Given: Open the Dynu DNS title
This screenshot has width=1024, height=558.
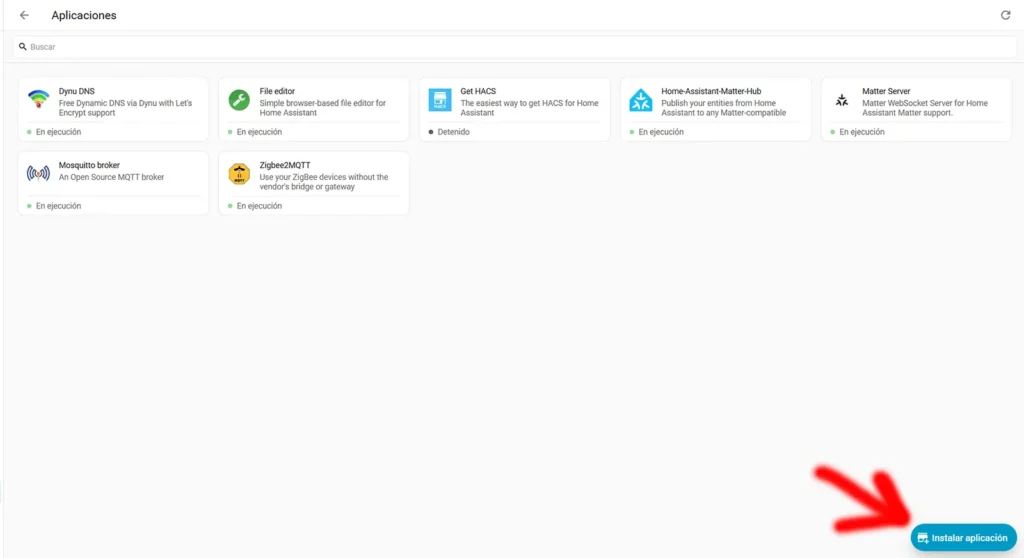Looking at the screenshot, I should [x=76, y=91].
